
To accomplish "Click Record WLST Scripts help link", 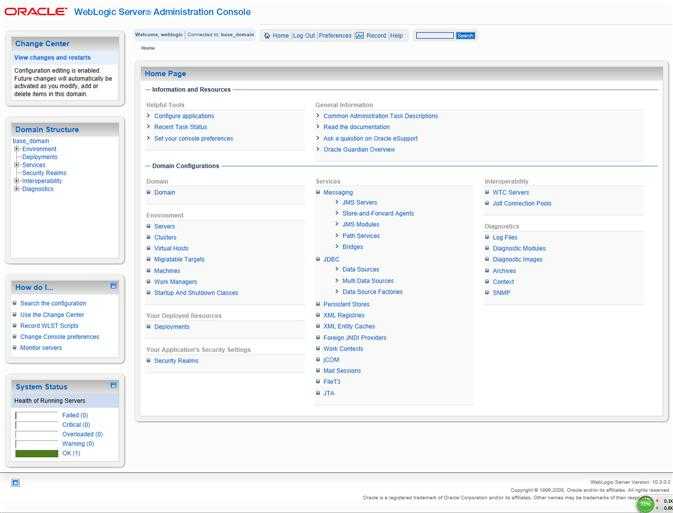I will [49, 326].
